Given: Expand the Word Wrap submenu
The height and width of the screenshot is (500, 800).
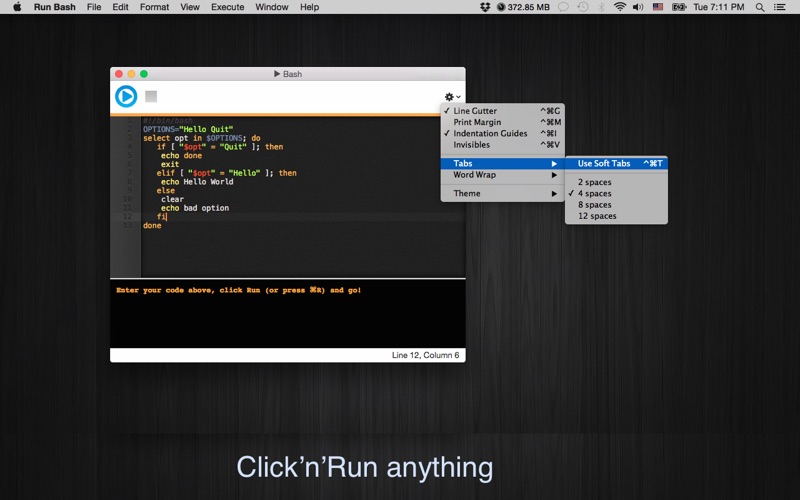Looking at the screenshot, I should [x=503, y=174].
